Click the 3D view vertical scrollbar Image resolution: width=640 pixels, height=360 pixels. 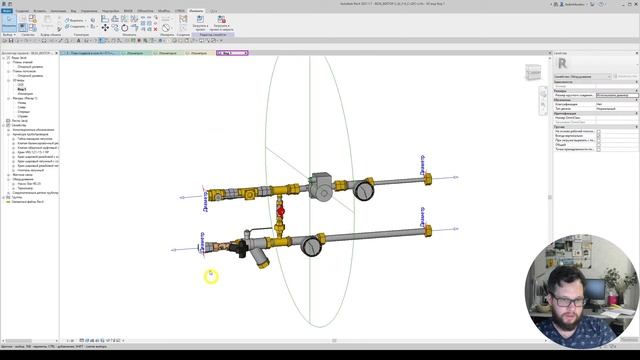click(549, 198)
